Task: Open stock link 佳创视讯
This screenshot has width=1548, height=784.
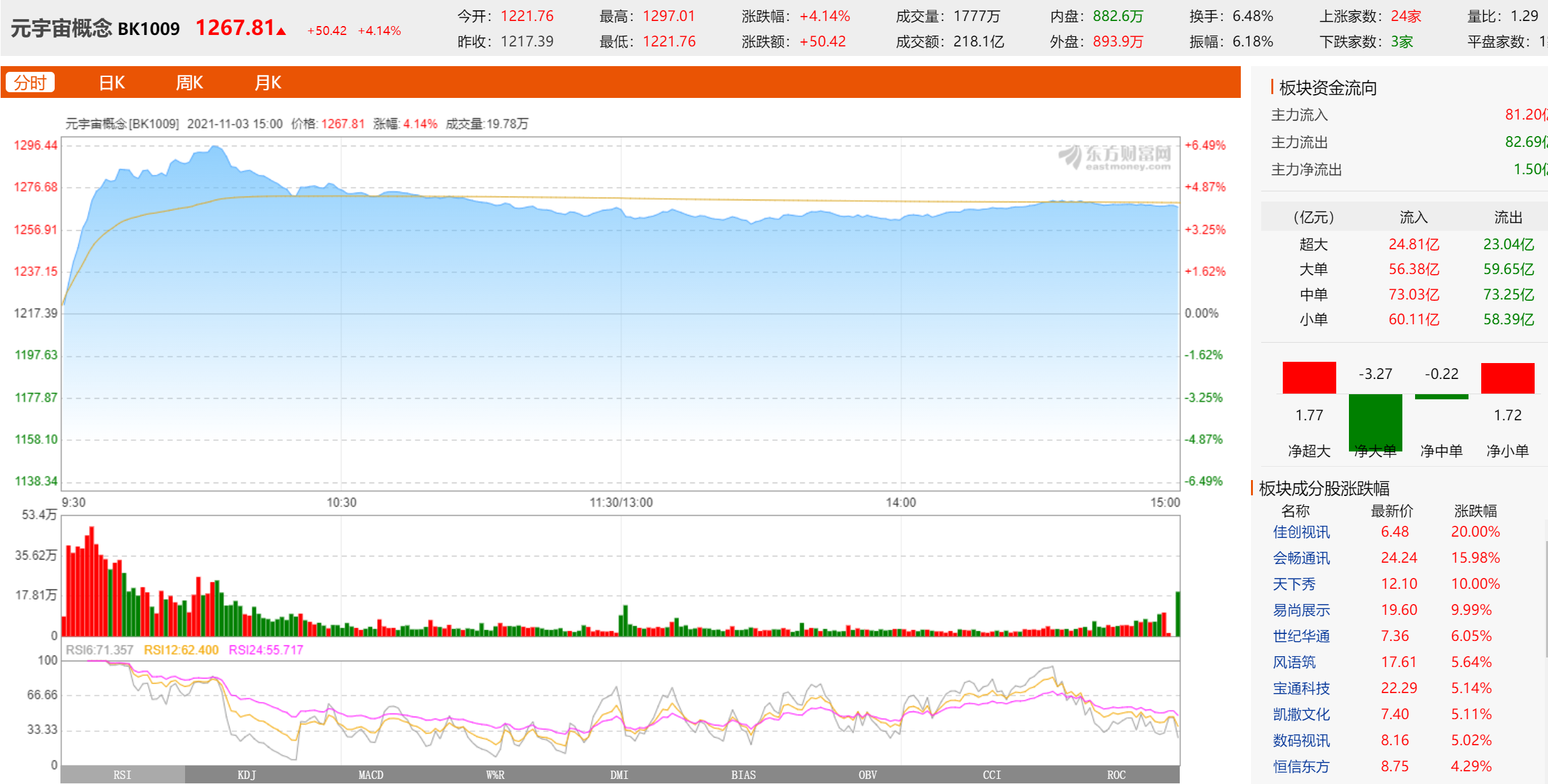Action: (x=1301, y=532)
